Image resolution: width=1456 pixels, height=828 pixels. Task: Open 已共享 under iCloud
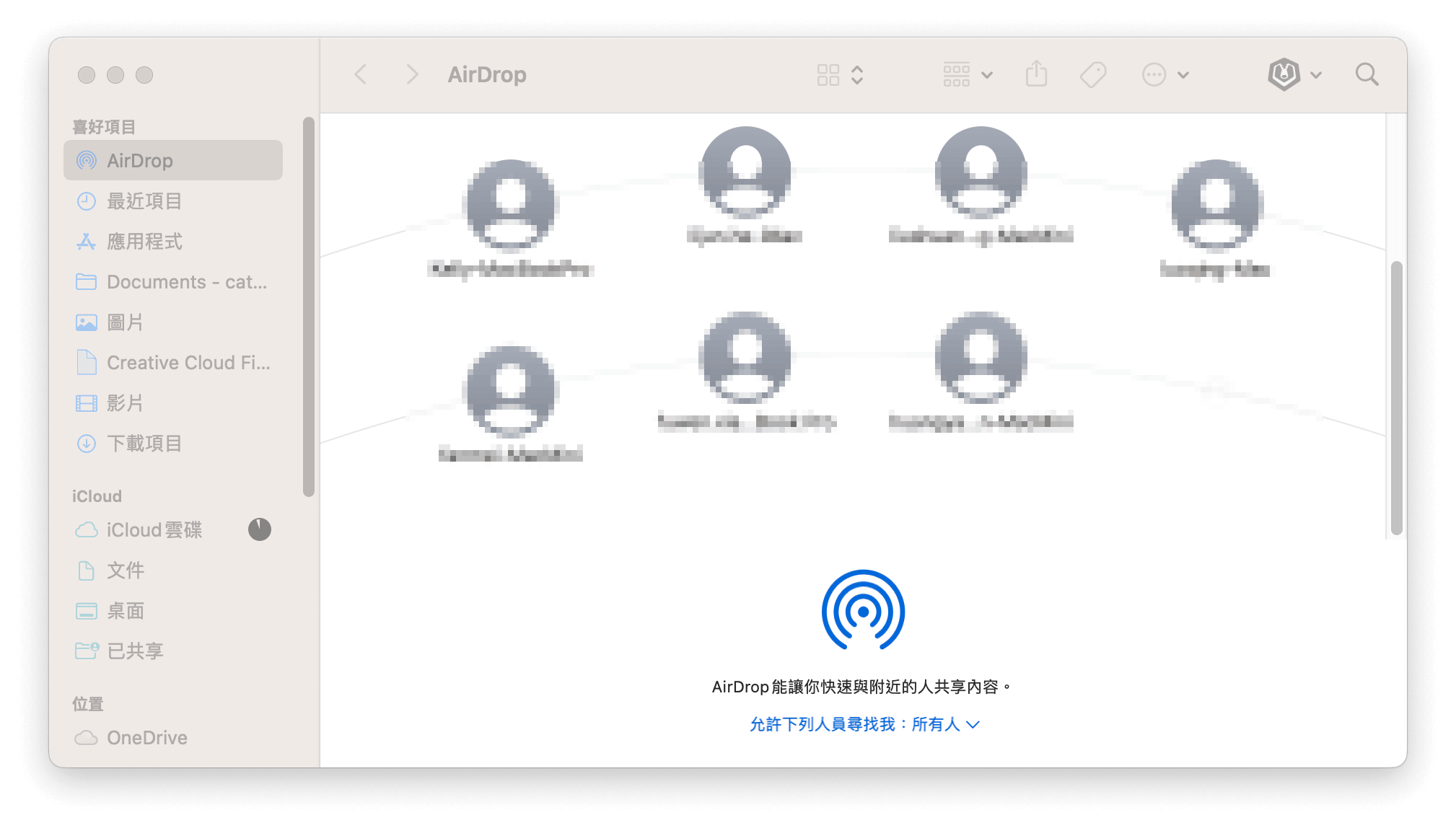click(173, 651)
